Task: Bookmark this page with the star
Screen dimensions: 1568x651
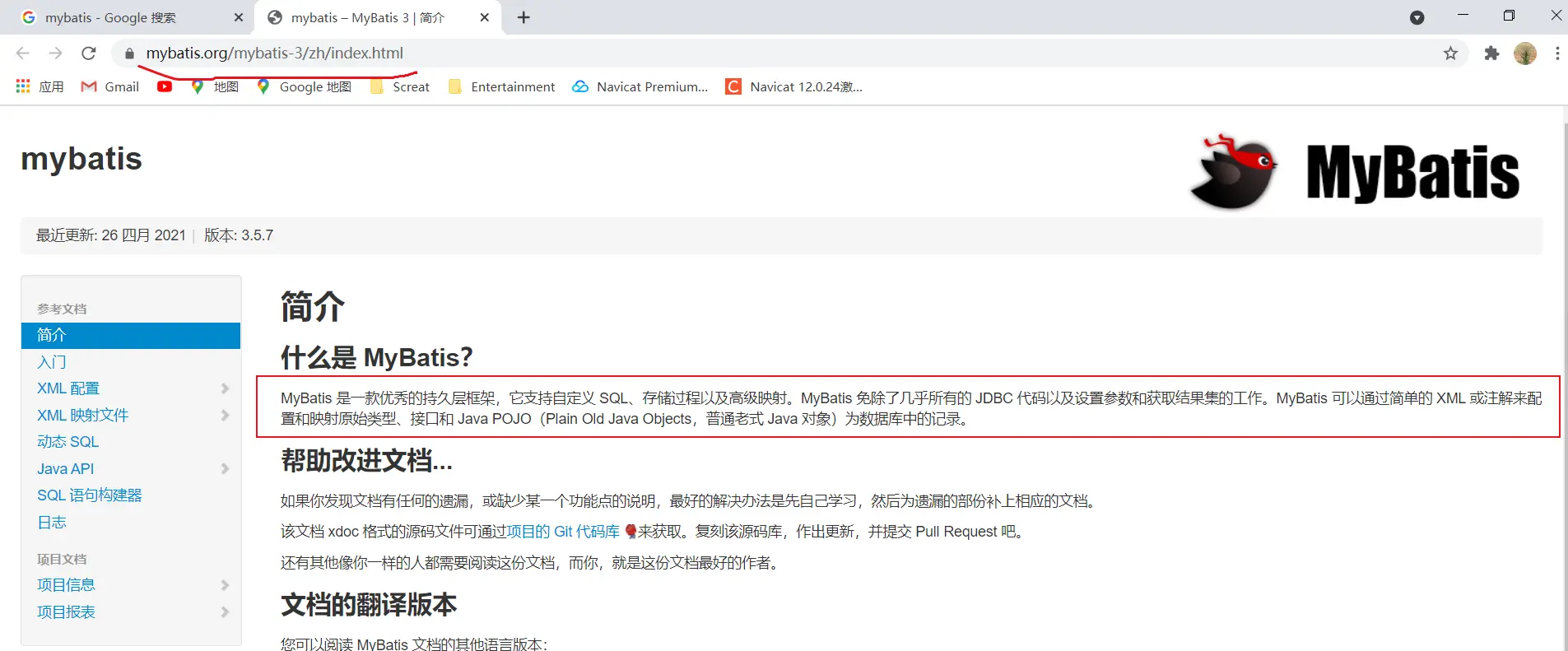Action: 1450,53
